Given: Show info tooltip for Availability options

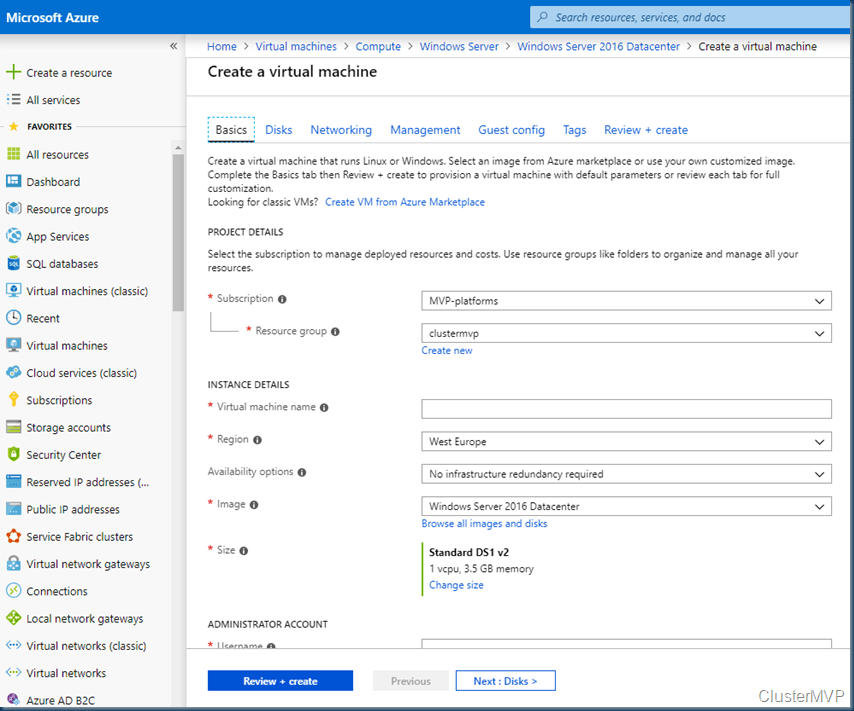Looking at the screenshot, I should coord(302,472).
